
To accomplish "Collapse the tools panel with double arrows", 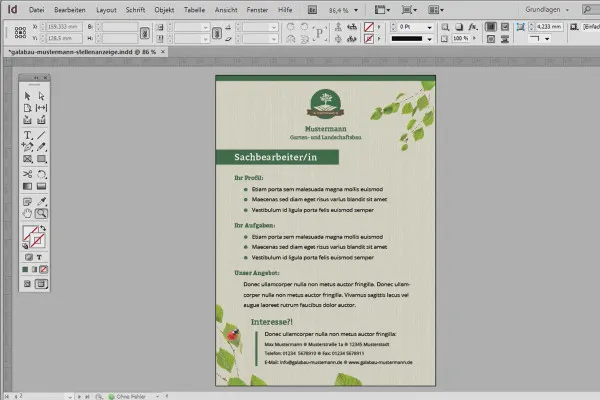I will 36,78.
